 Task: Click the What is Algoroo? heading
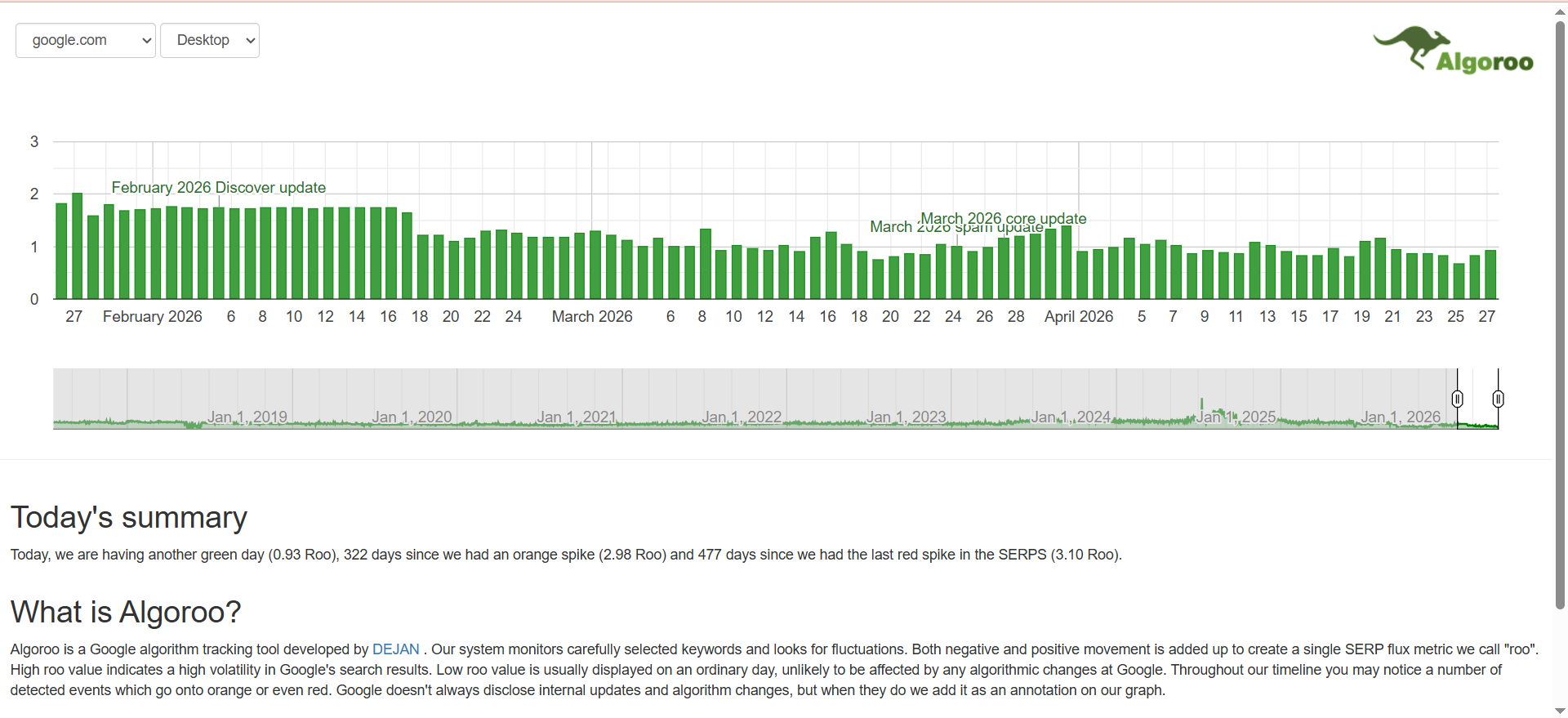126,612
